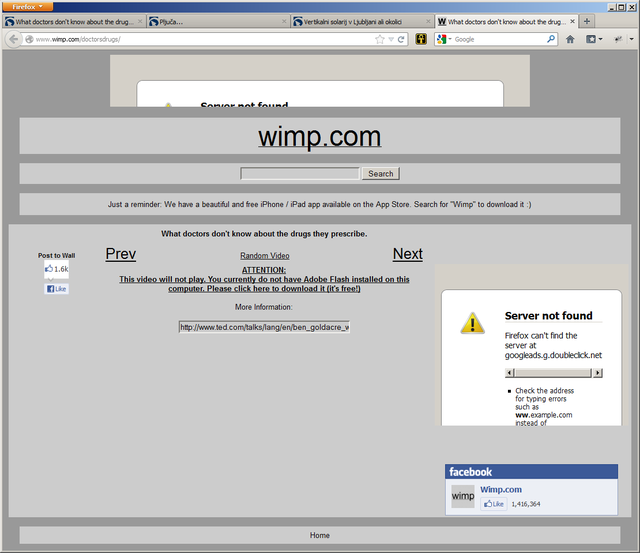Click the yellow add-on icon in toolbar
This screenshot has width=640, height=553.
click(x=421, y=39)
